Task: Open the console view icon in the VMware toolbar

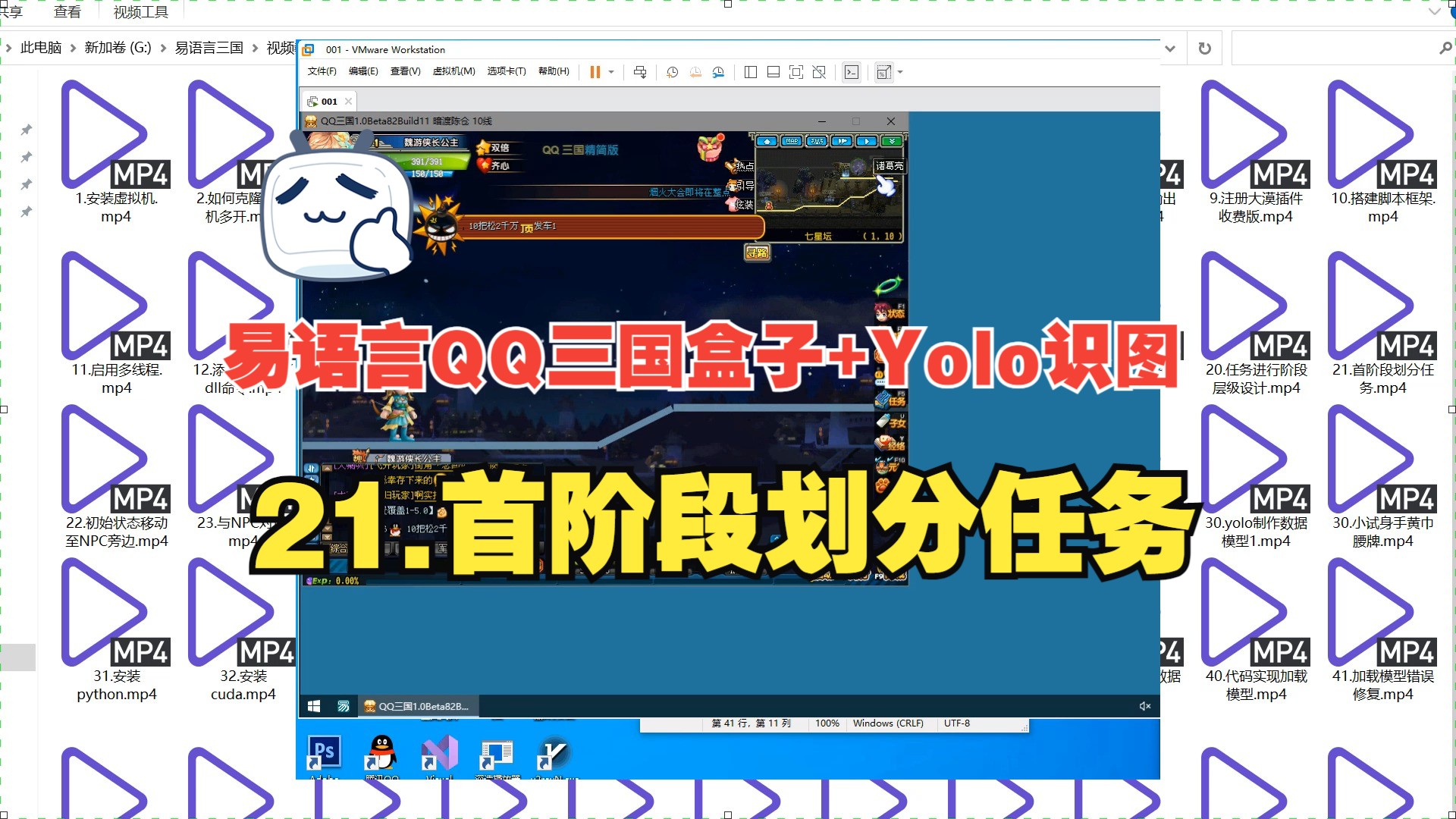Action: coord(852,72)
